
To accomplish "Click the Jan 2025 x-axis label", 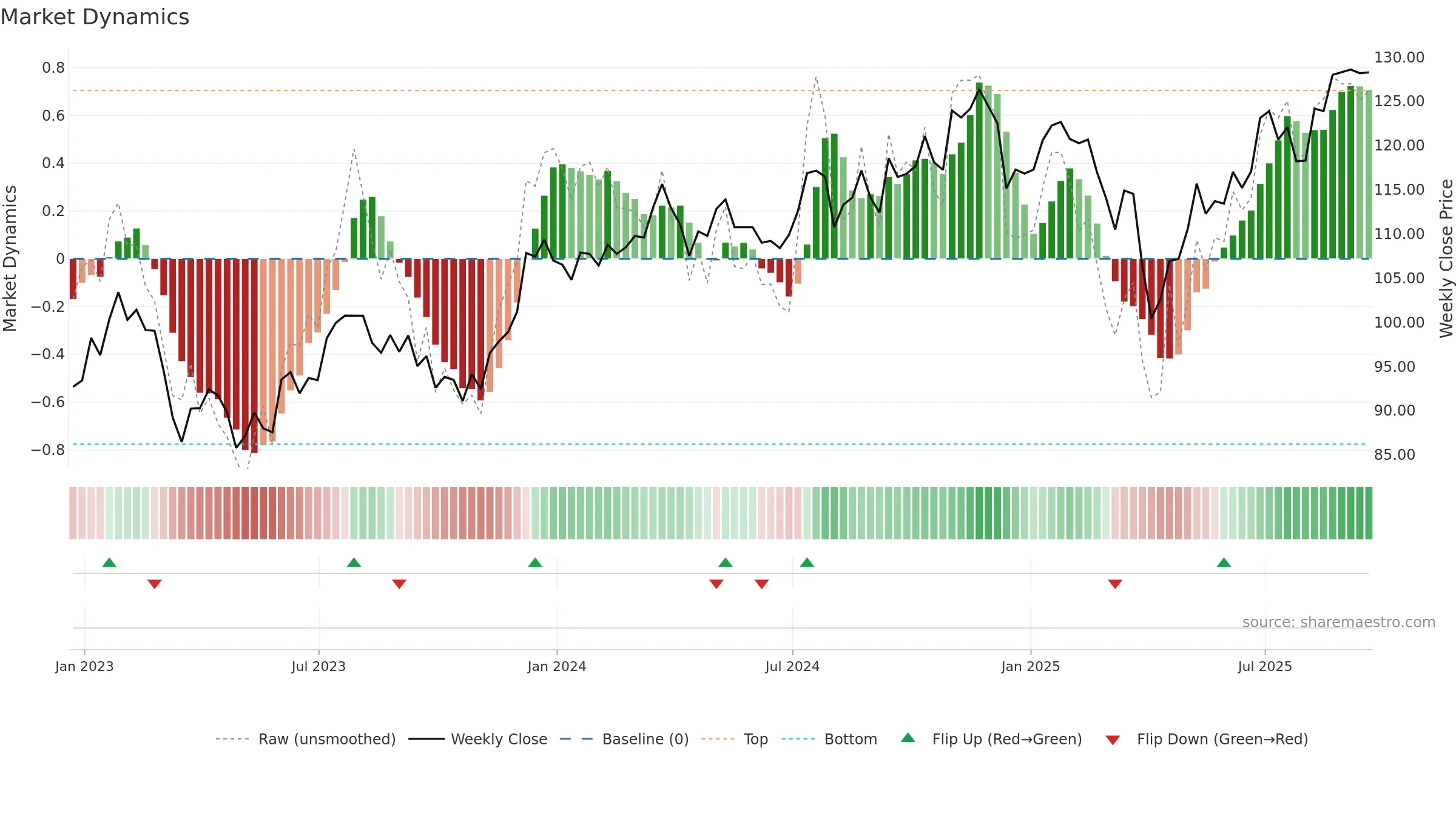I will point(1031,666).
